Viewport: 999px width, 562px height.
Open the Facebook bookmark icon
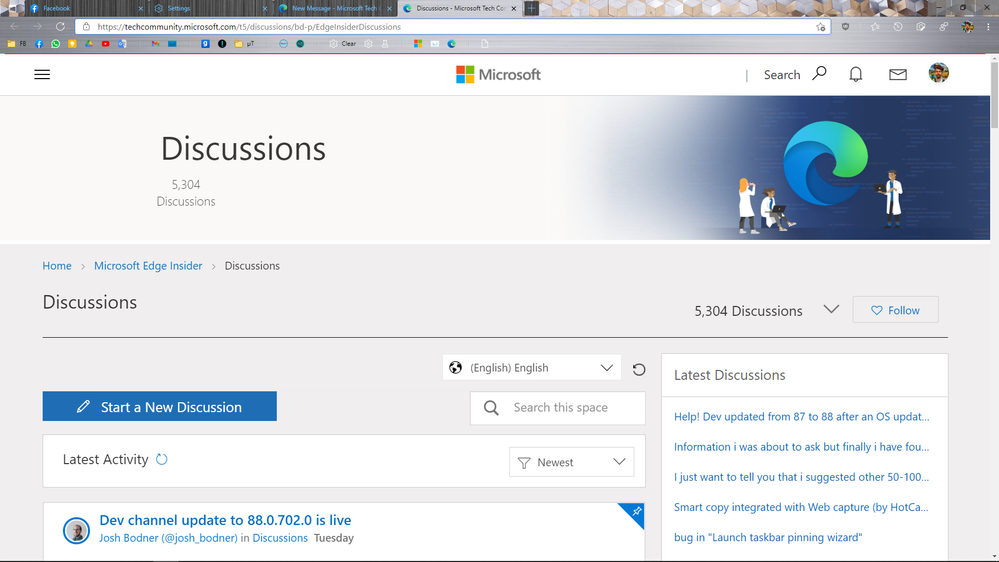pos(39,44)
